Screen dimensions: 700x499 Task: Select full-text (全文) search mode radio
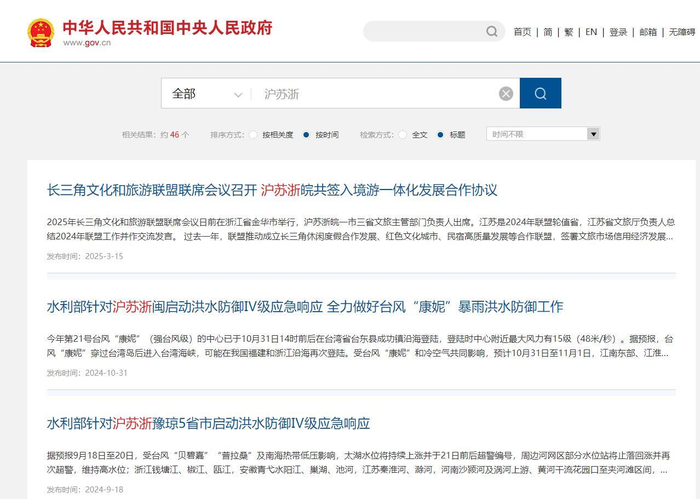[x=403, y=135]
